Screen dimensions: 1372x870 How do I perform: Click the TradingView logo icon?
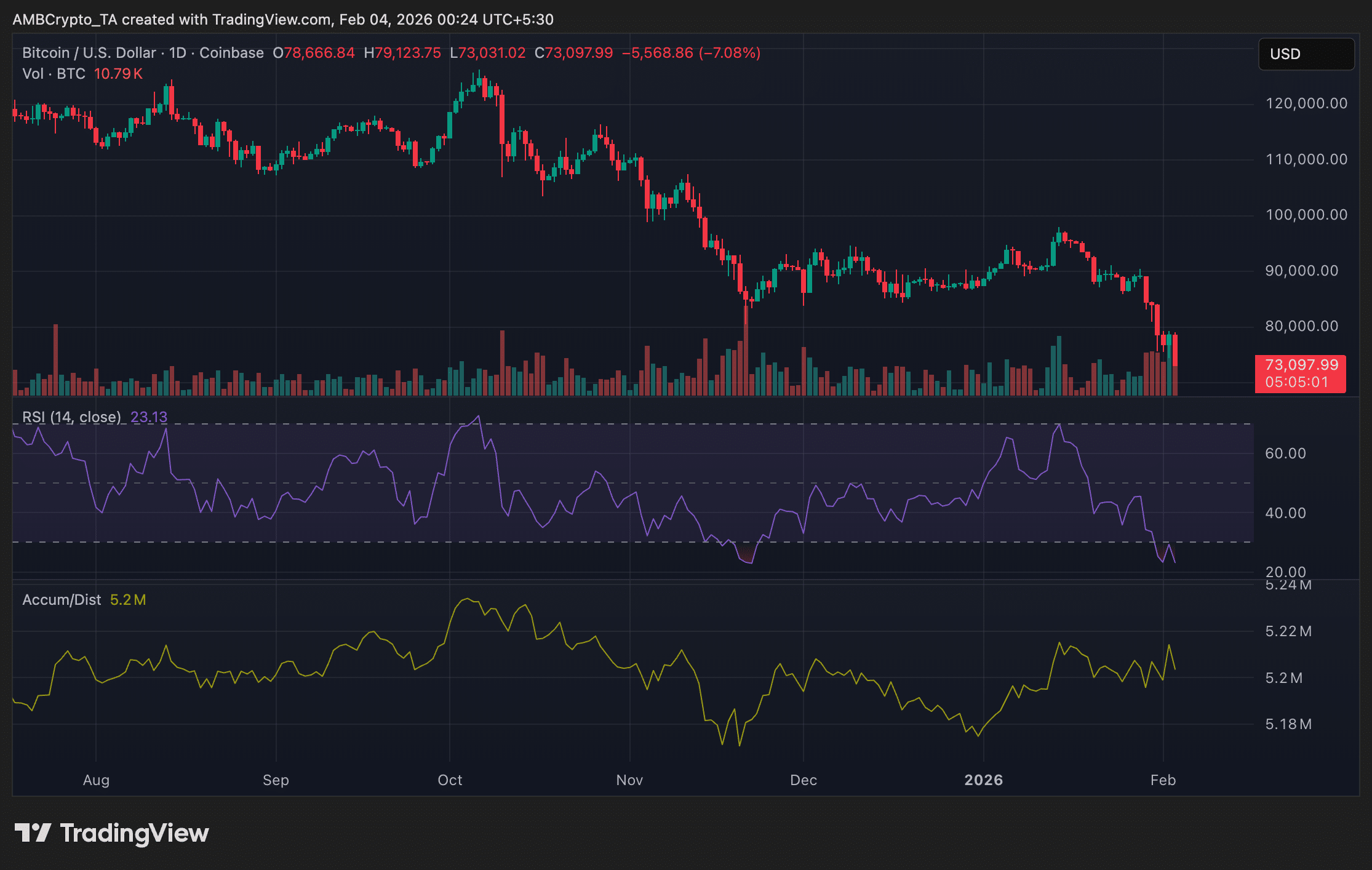33,833
